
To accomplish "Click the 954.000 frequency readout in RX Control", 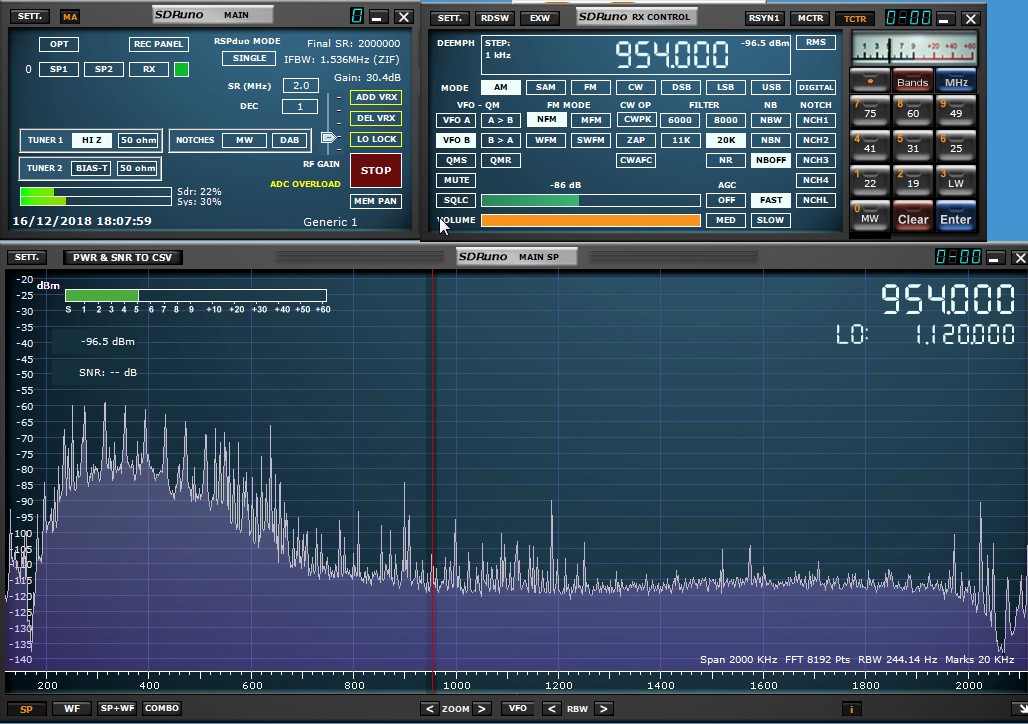I will coord(672,55).
